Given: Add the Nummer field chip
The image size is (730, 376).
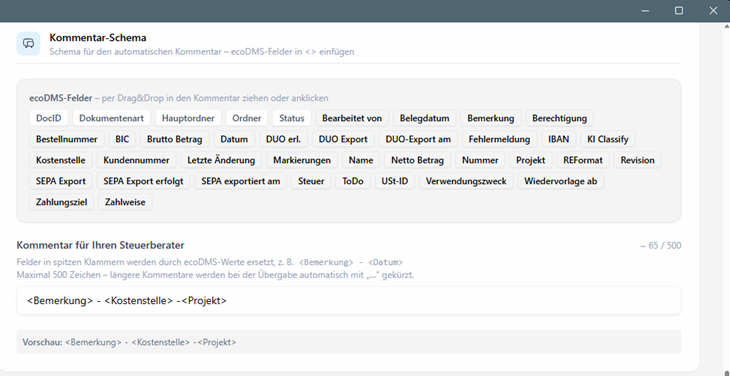Looking at the screenshot, I should point(480,160).
